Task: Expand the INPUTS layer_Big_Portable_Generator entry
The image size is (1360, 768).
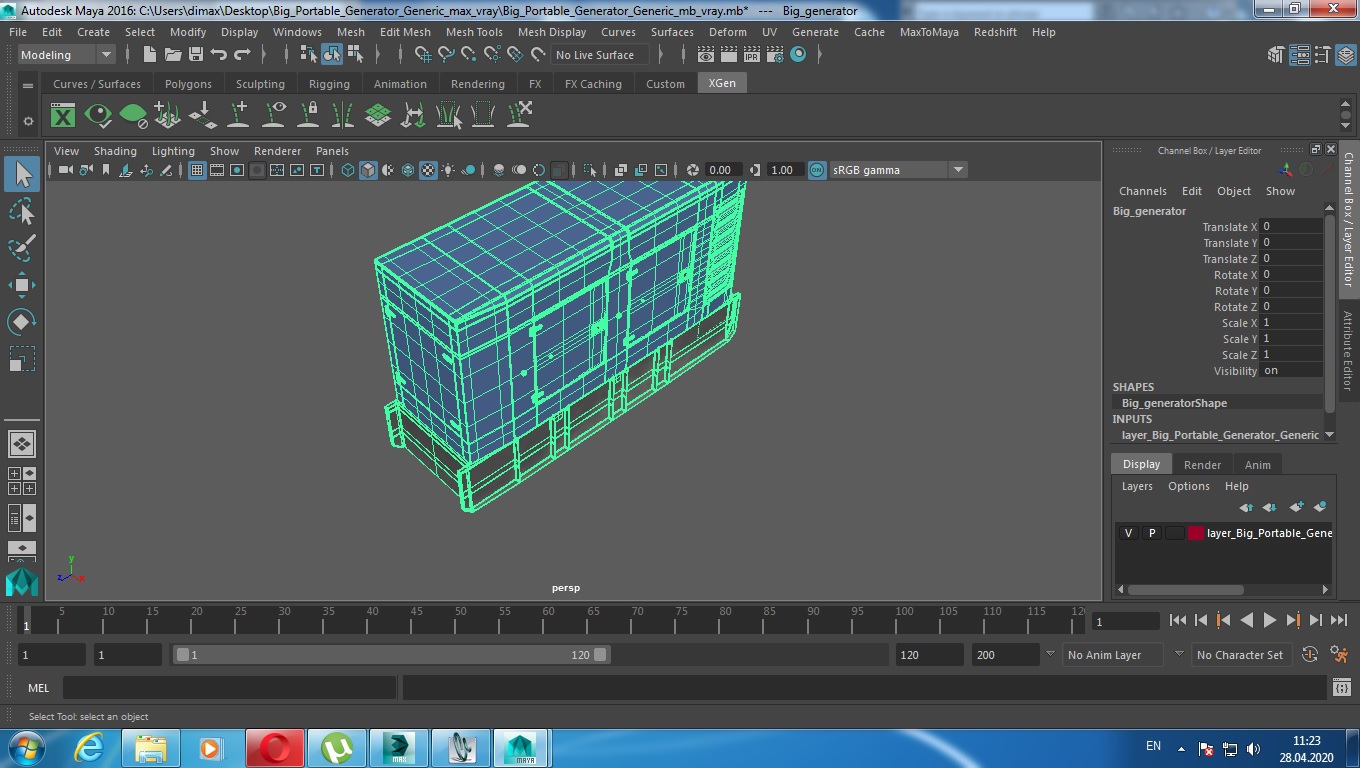Action: (x=1220, y=435)
